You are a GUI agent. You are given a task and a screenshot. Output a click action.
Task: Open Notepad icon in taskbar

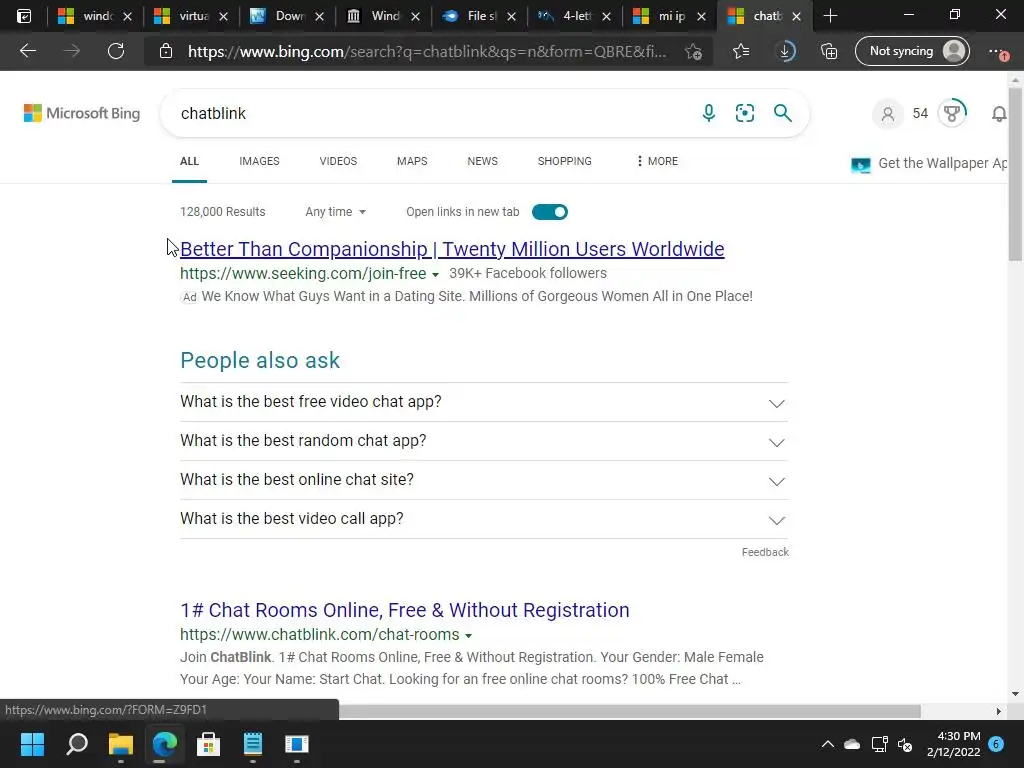tap(253, 744)
